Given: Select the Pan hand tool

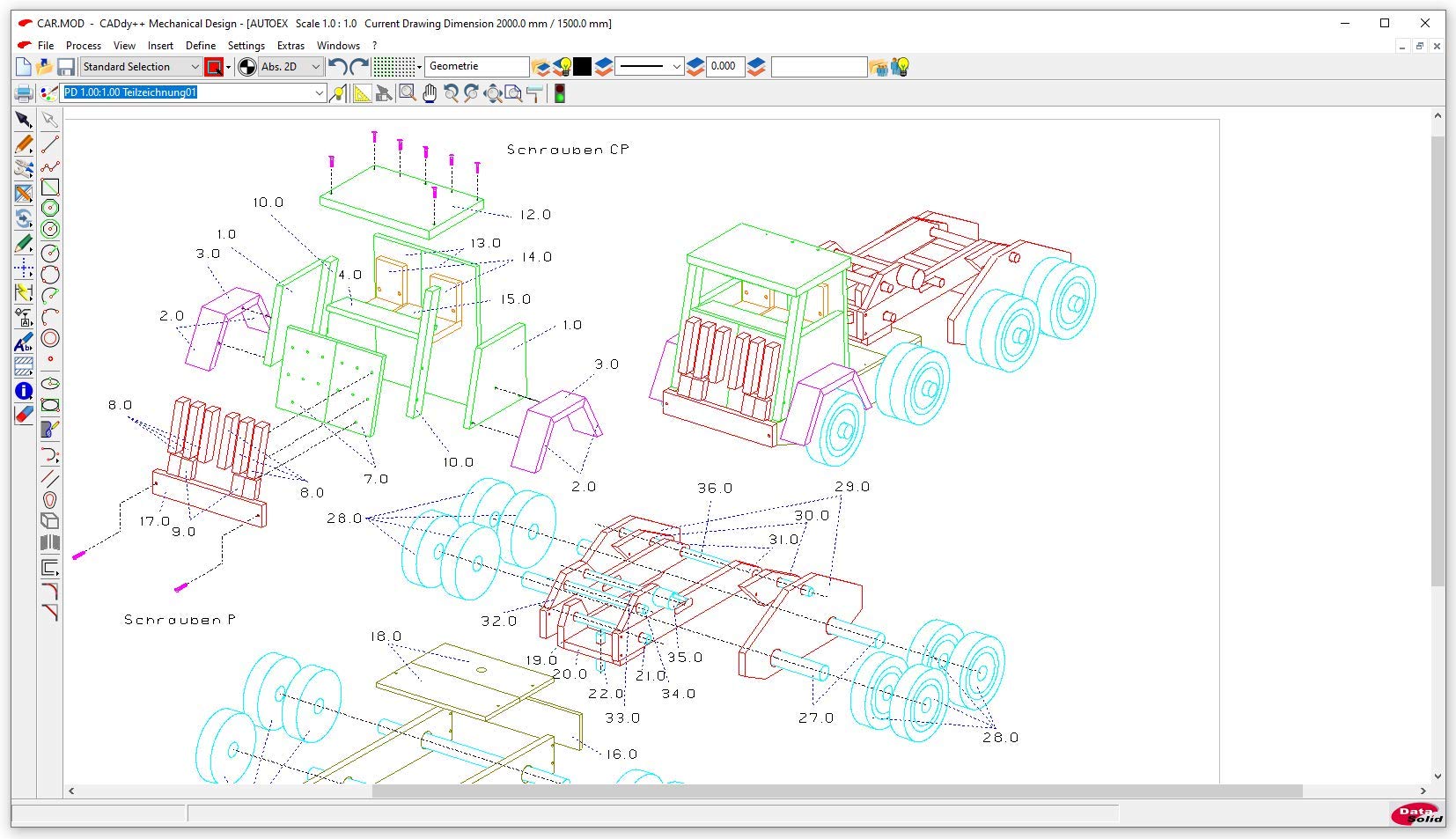Looking at the screenshot, I should [430, 93].
